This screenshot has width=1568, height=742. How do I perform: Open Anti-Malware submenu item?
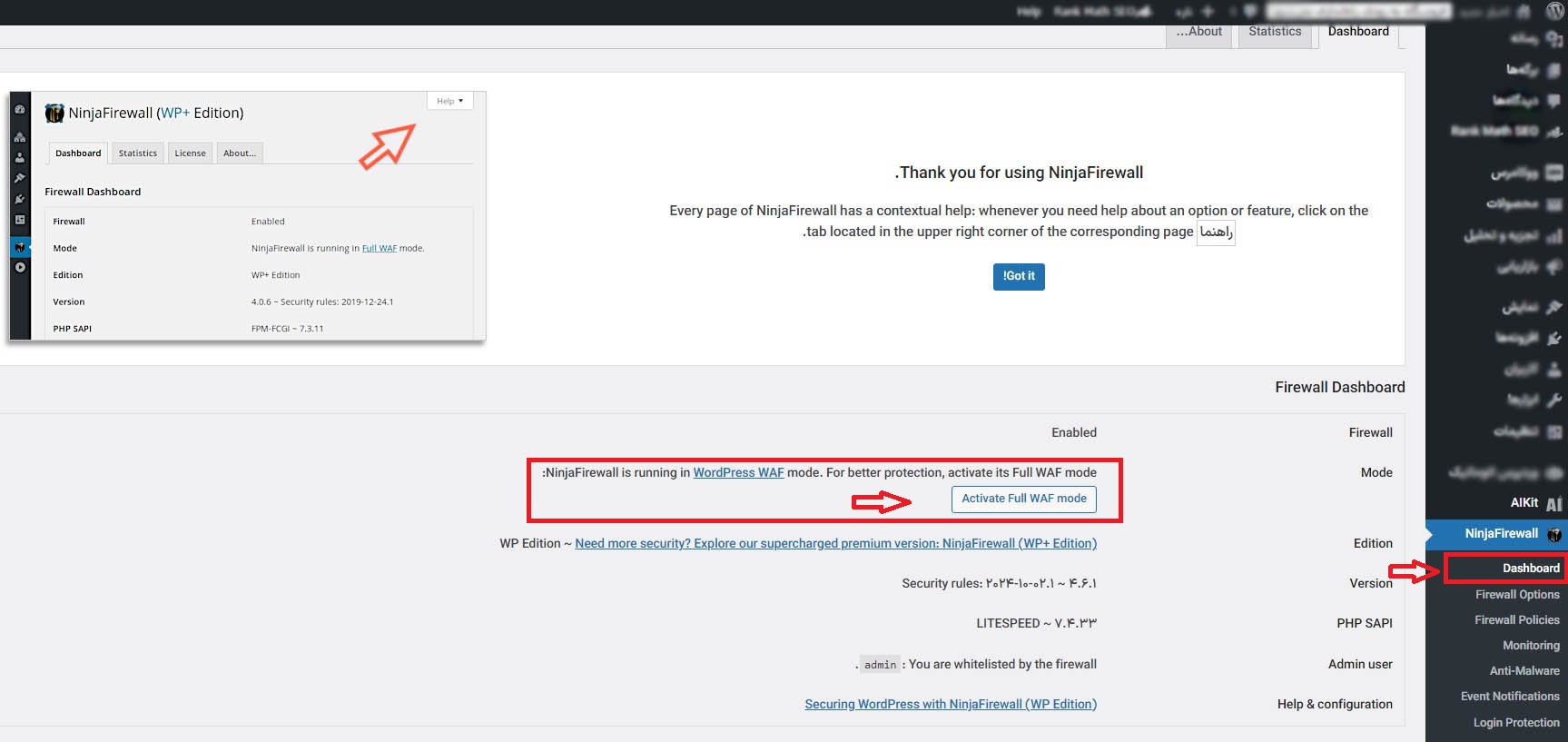[x=1524, y=671]
